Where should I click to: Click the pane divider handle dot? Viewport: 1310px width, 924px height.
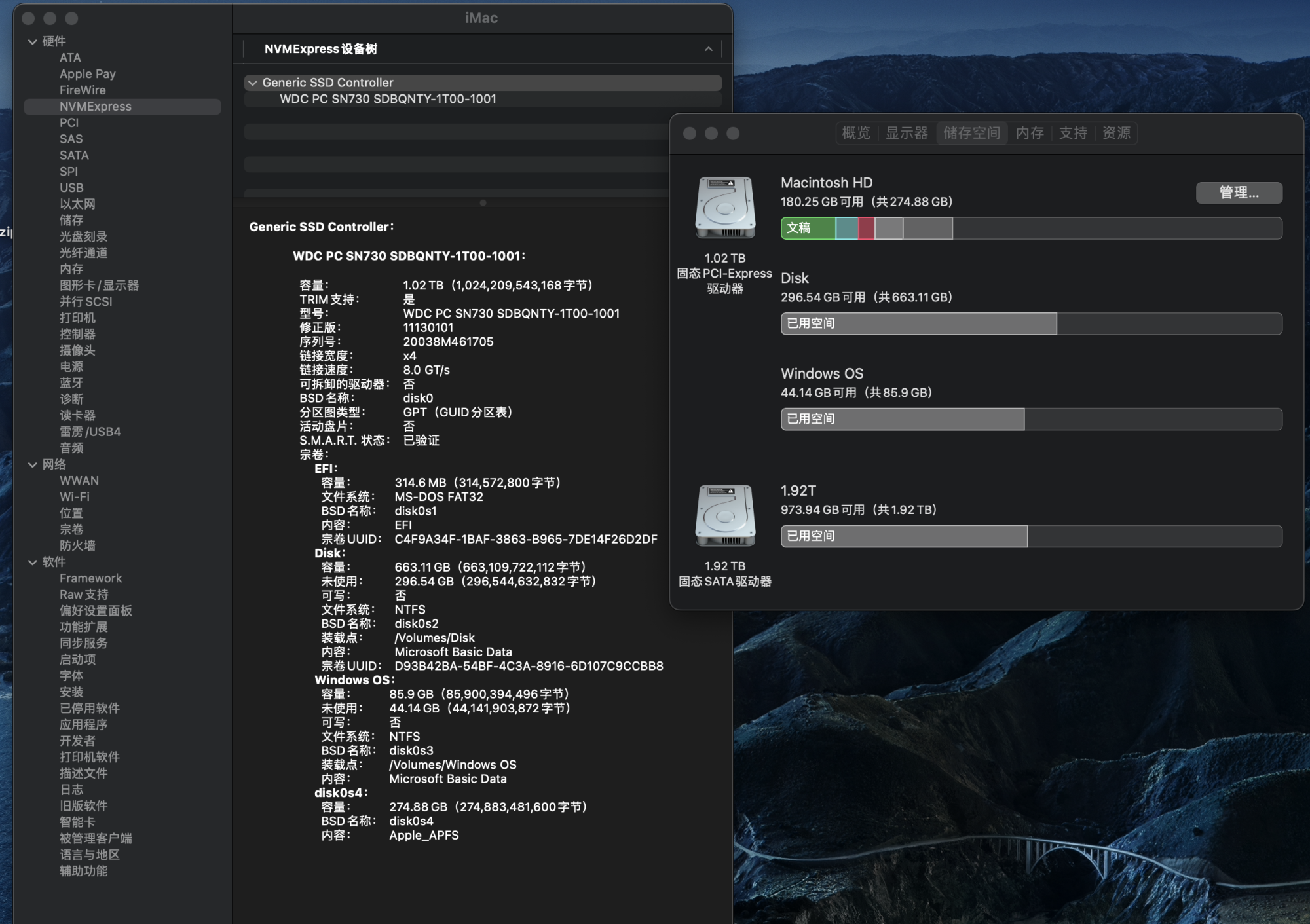click(x=483, y=203)
